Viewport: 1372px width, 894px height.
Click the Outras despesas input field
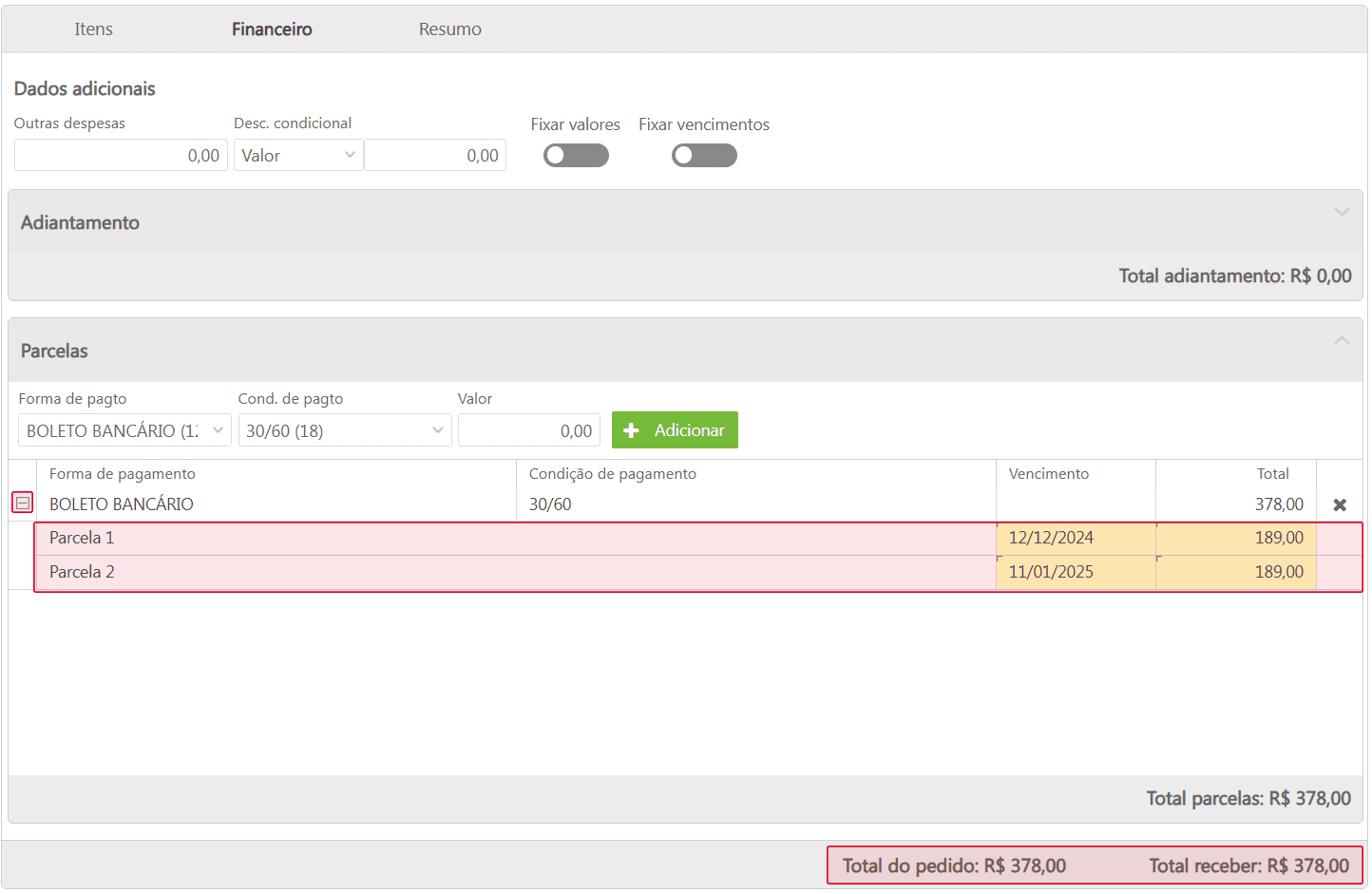pyautogui.click(x=121, y=155)
